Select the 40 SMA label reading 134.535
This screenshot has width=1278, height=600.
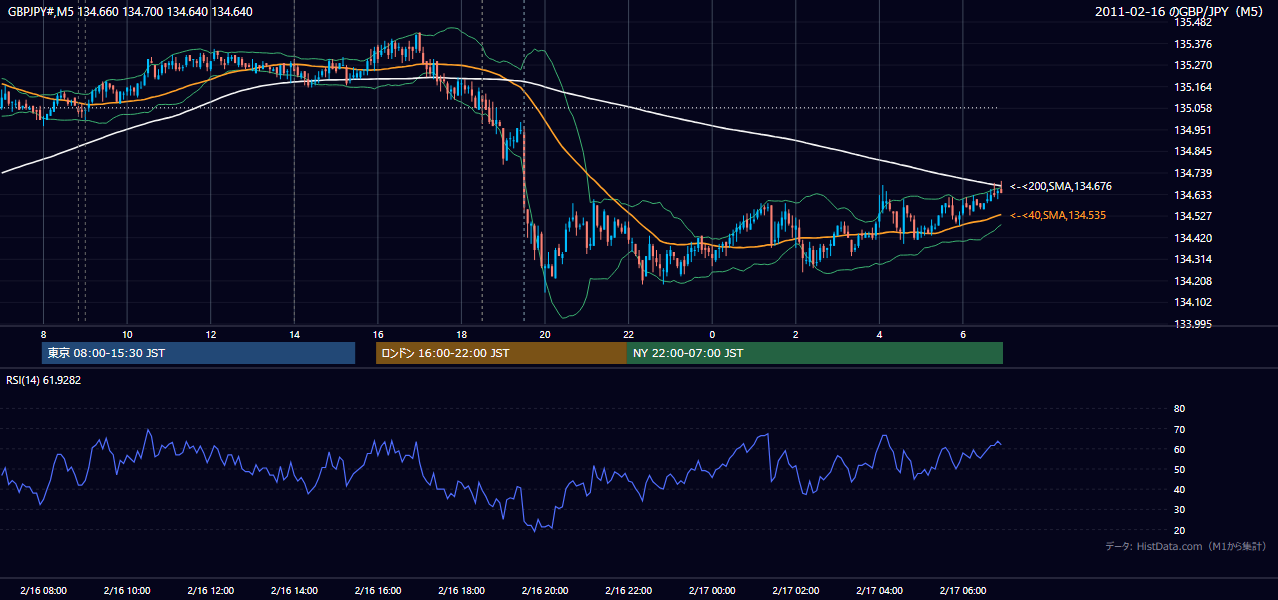1058,215
